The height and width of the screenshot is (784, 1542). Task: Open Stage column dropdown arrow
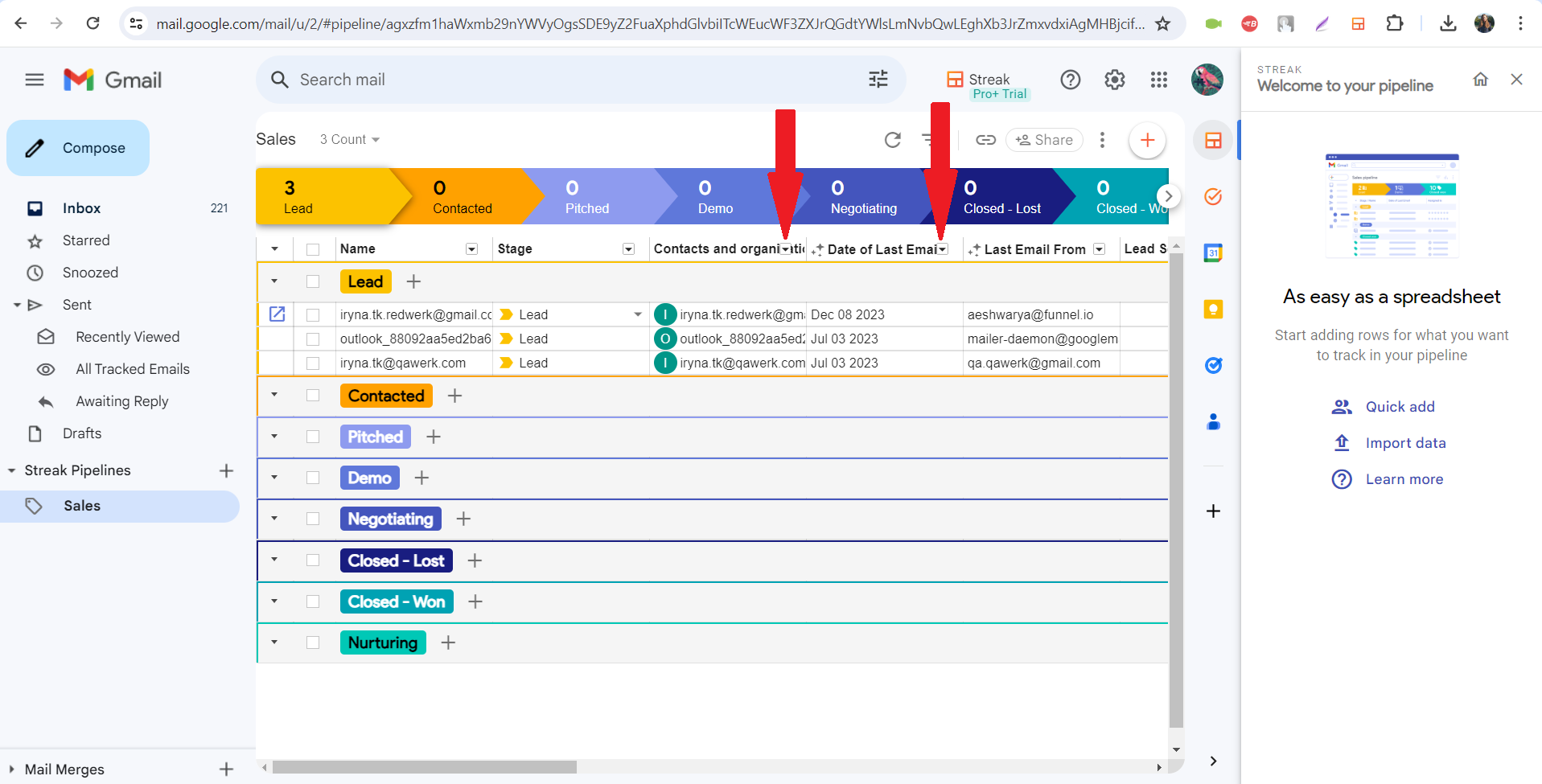tap(629, 249)
